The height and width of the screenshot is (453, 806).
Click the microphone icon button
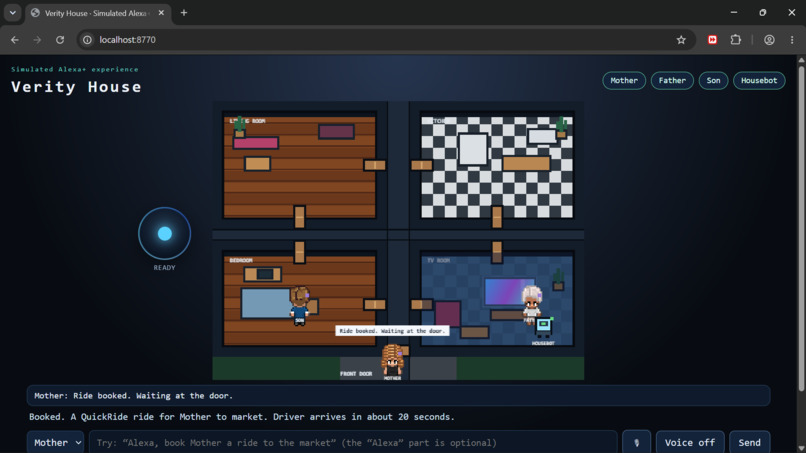click(636, 442)
